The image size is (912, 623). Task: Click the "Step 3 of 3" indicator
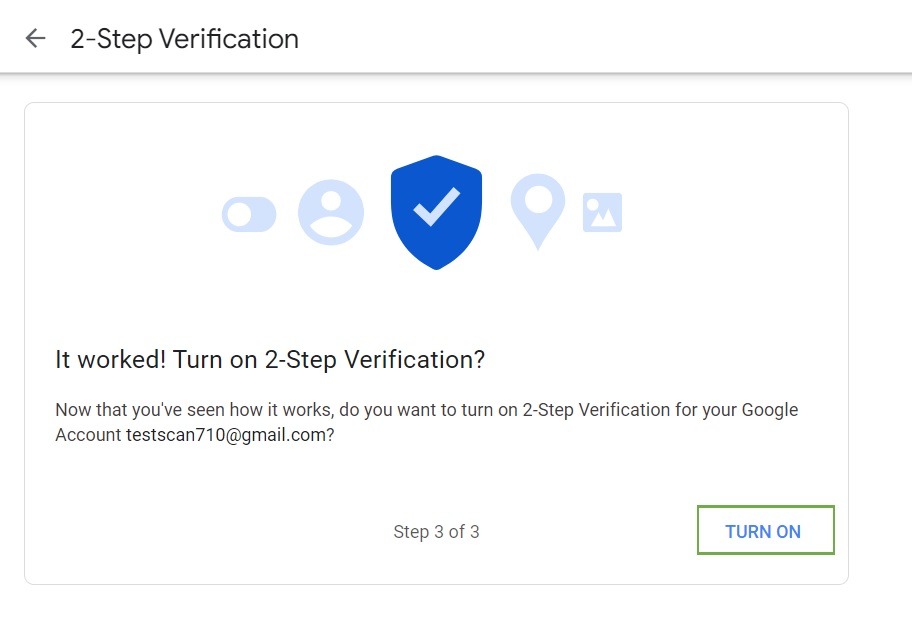[436, 532]
